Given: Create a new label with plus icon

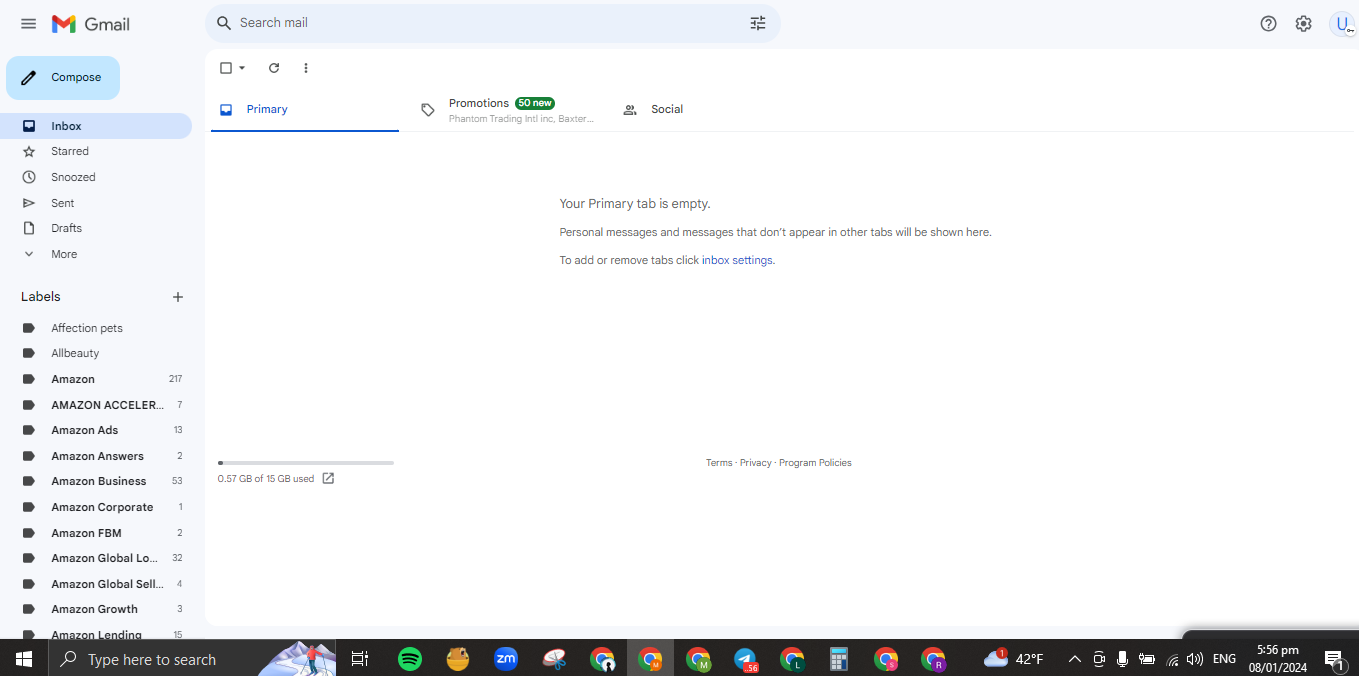Looking at the screenshot, I should point(178,297).
